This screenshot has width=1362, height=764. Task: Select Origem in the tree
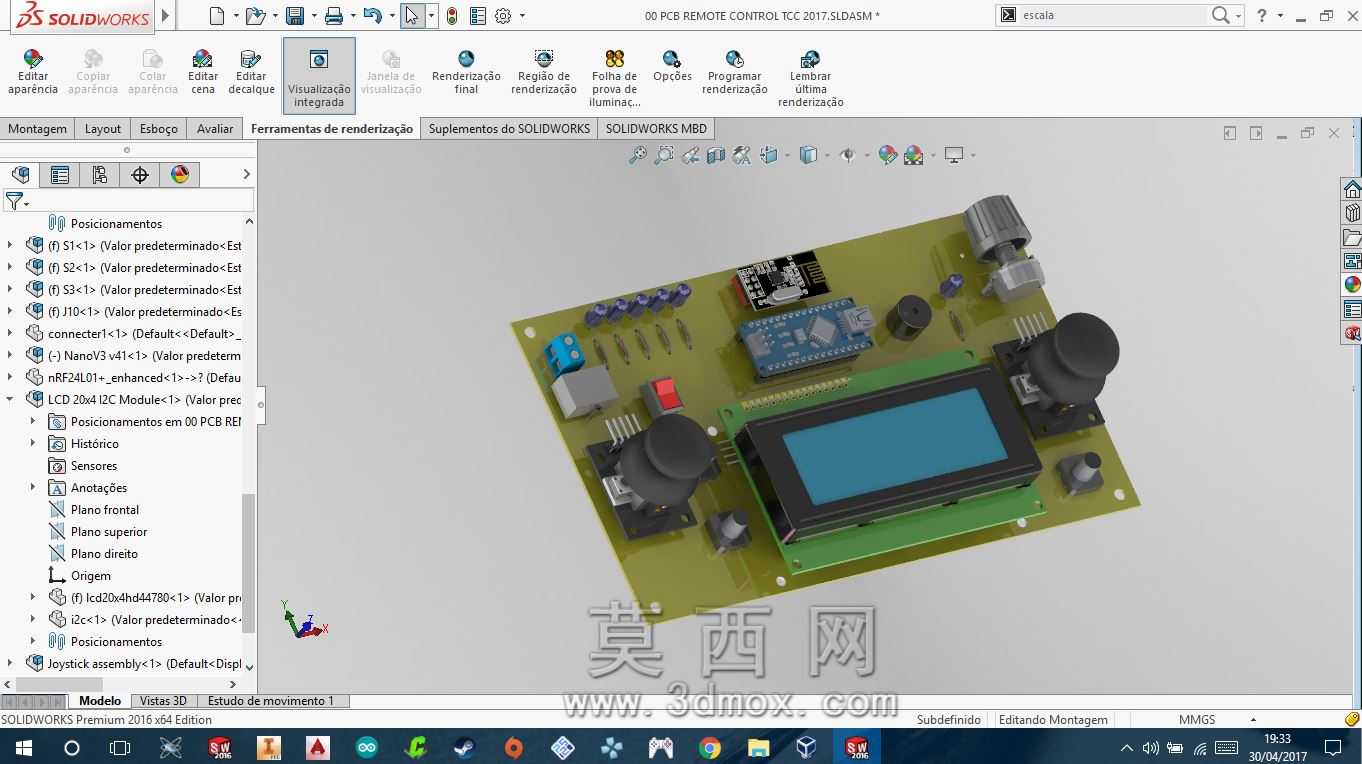[x=91, y=576]
